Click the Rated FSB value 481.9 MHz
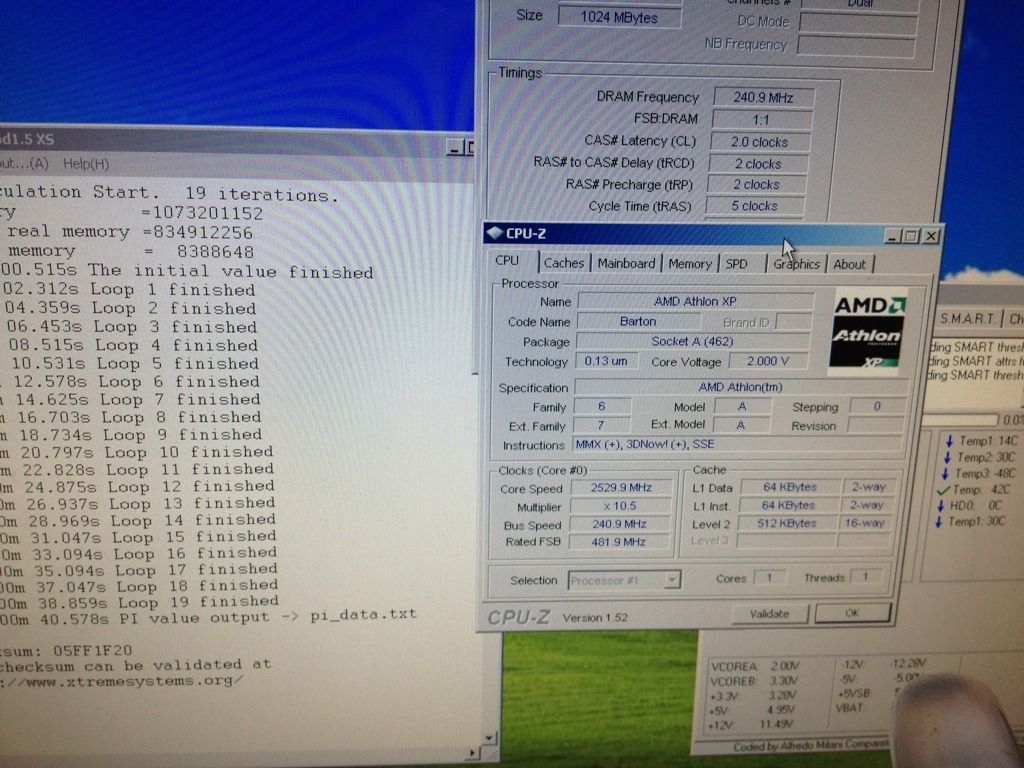This screenshot has height=768, width=1024. point(618,541)
